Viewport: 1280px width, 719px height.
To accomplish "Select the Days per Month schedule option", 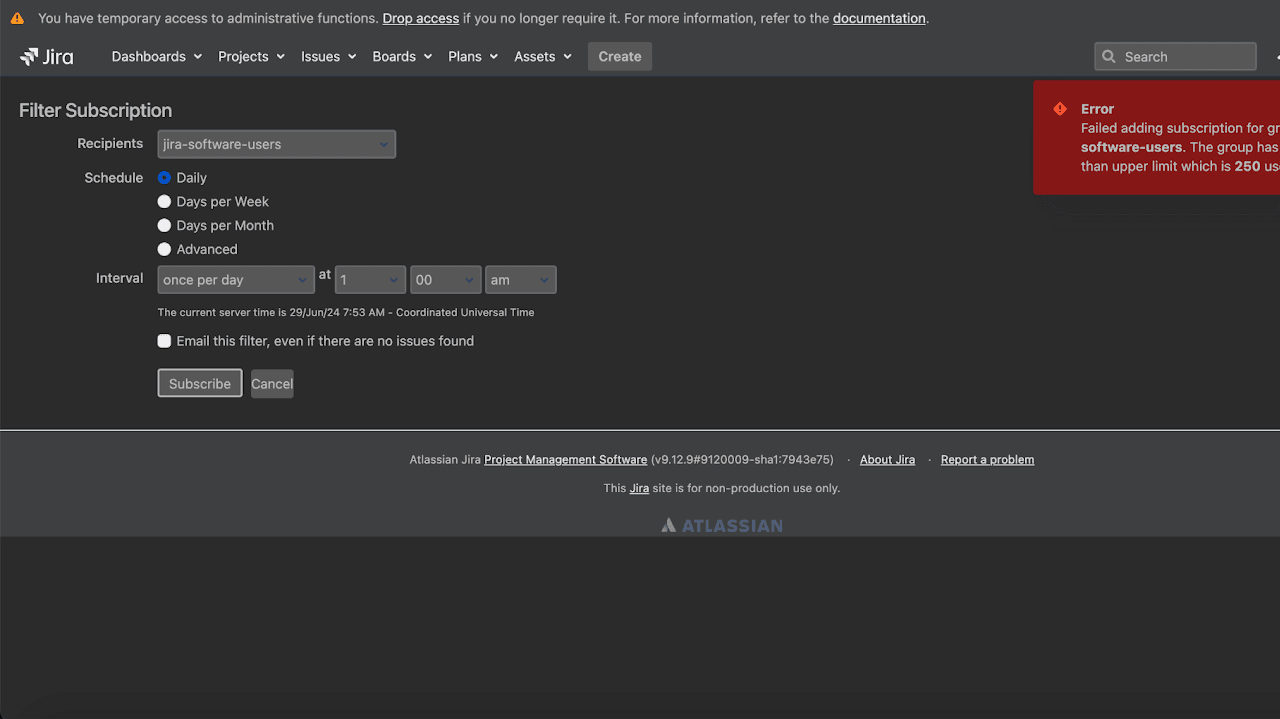I will (164, 225).
